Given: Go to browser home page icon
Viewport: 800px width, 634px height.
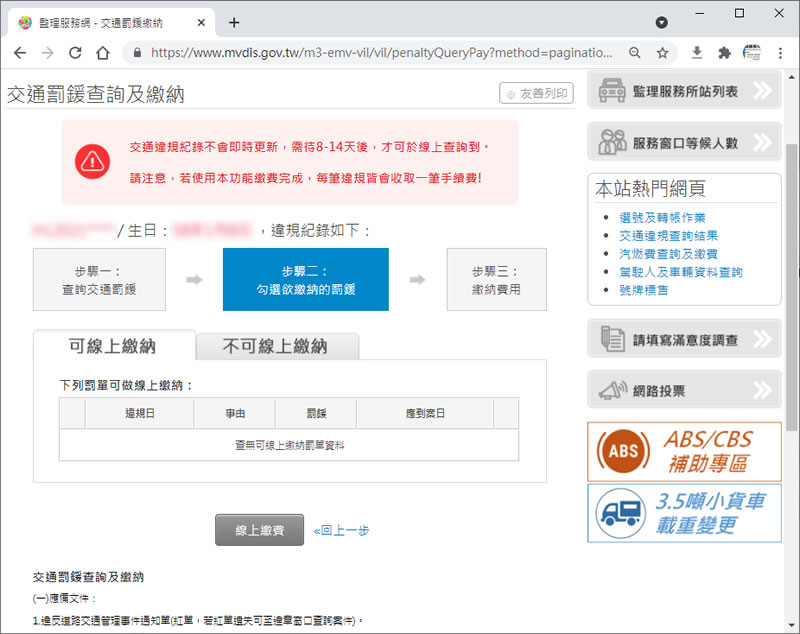Looking at the screenshot, I should click(102, 53).
